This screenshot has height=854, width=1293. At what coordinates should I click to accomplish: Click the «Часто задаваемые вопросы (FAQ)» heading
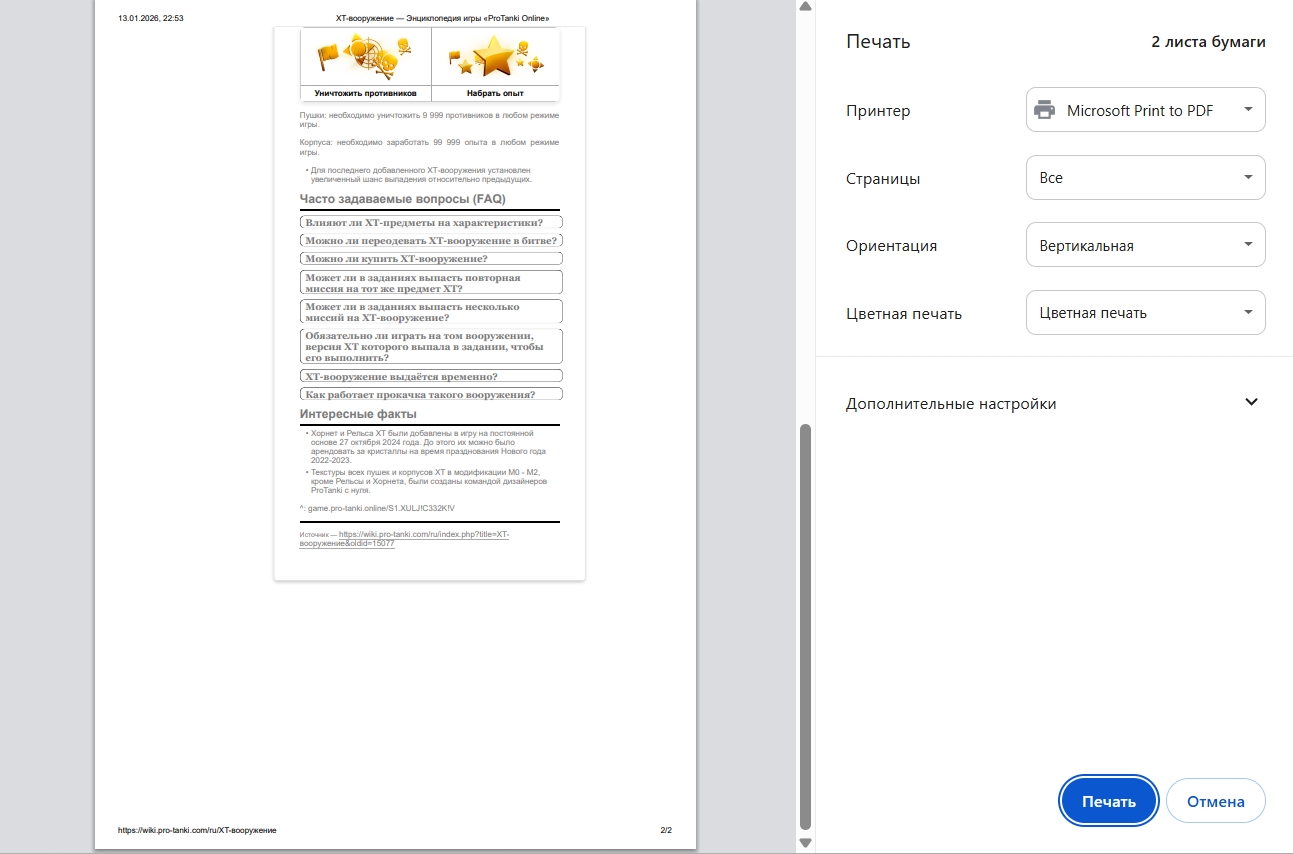402,199
